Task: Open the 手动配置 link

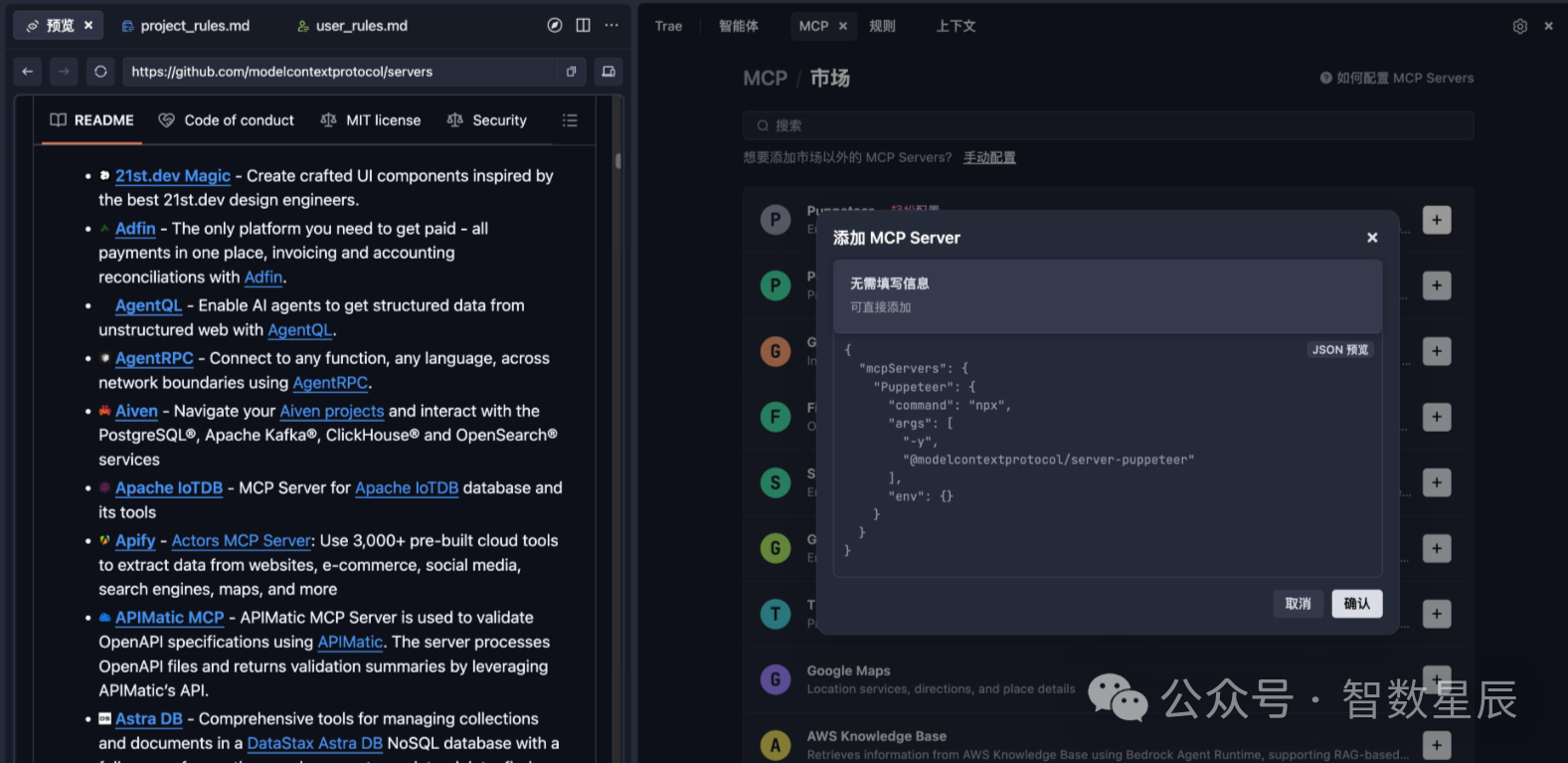Action: [989, 157]
